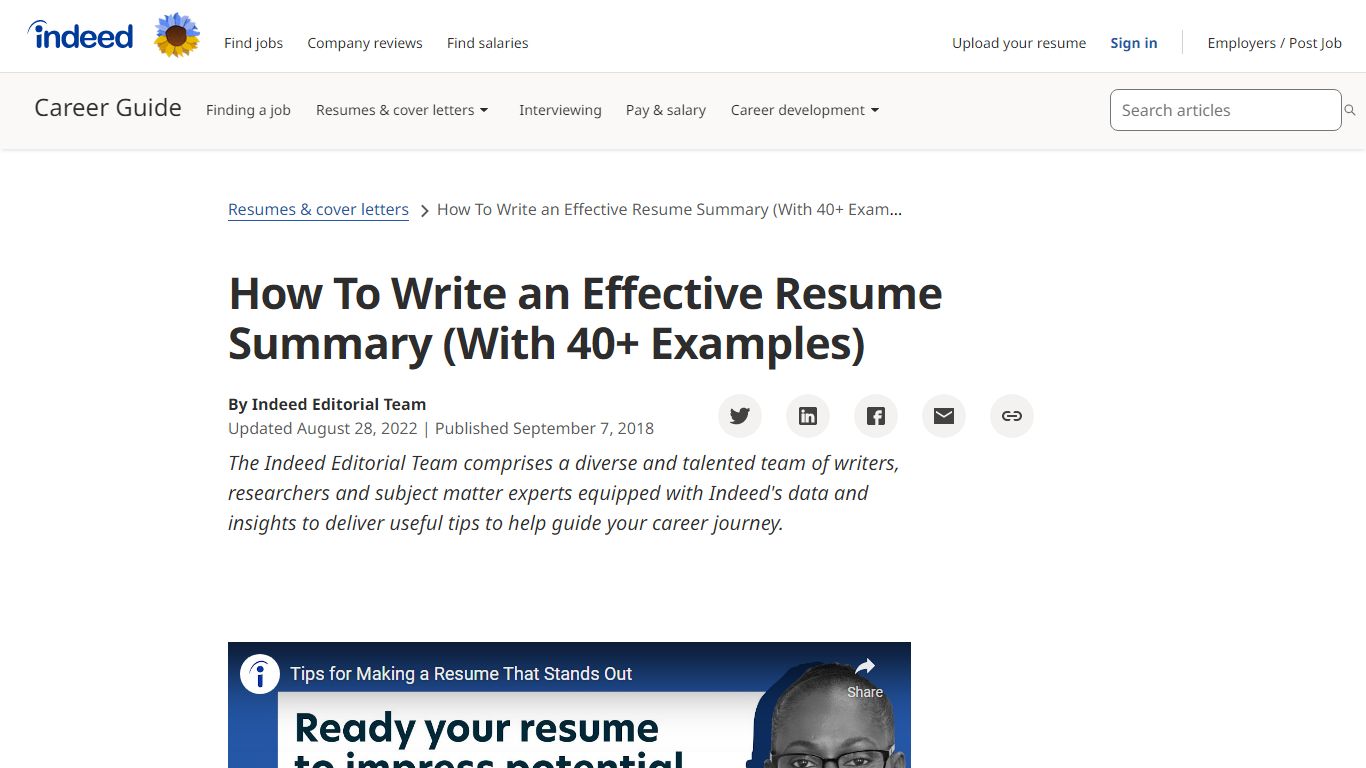Click the search magnifier icon
The width and height of the screenshot is (1366, 768).
1350,110
